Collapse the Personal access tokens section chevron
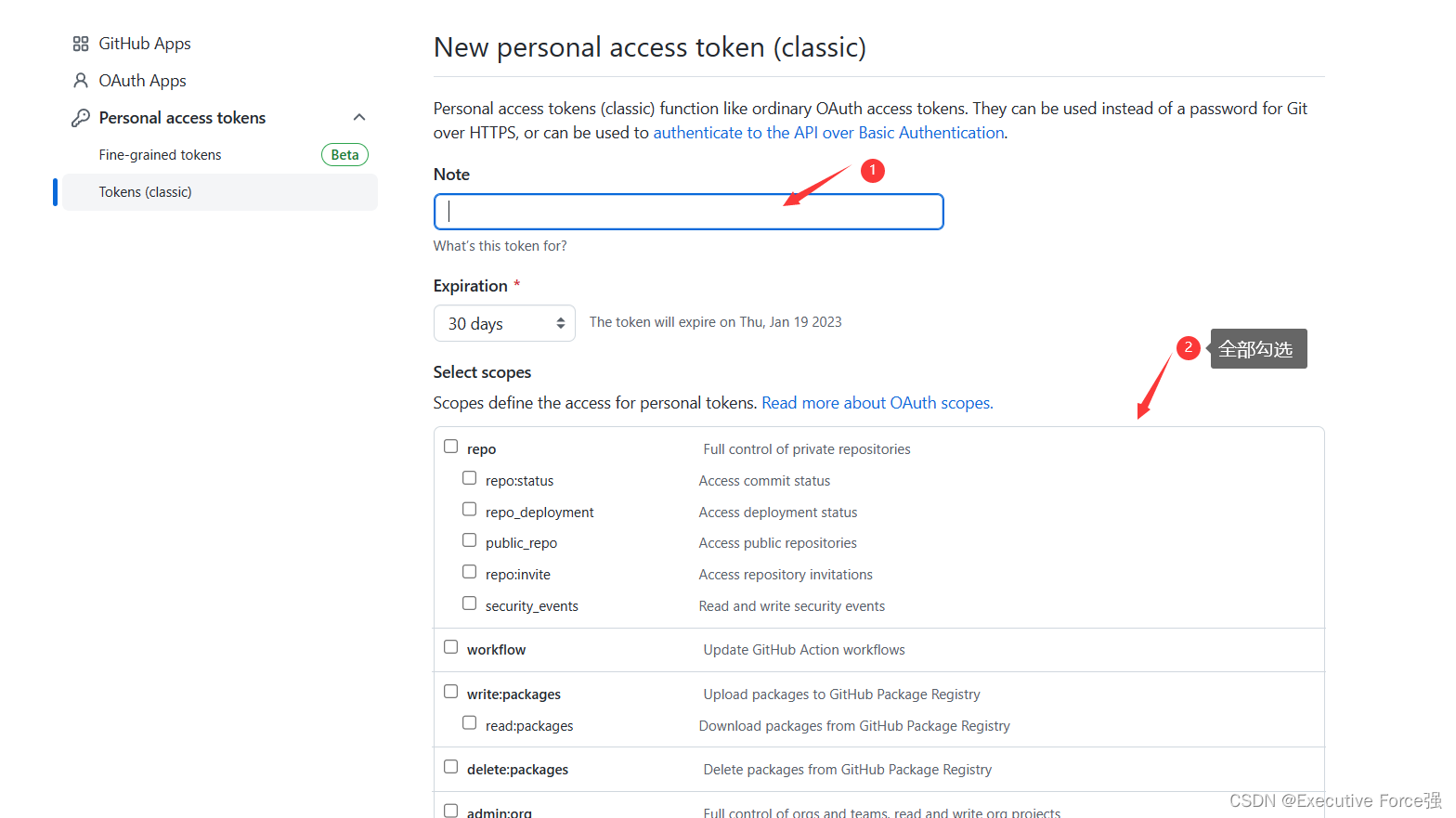 pos(359,117)
